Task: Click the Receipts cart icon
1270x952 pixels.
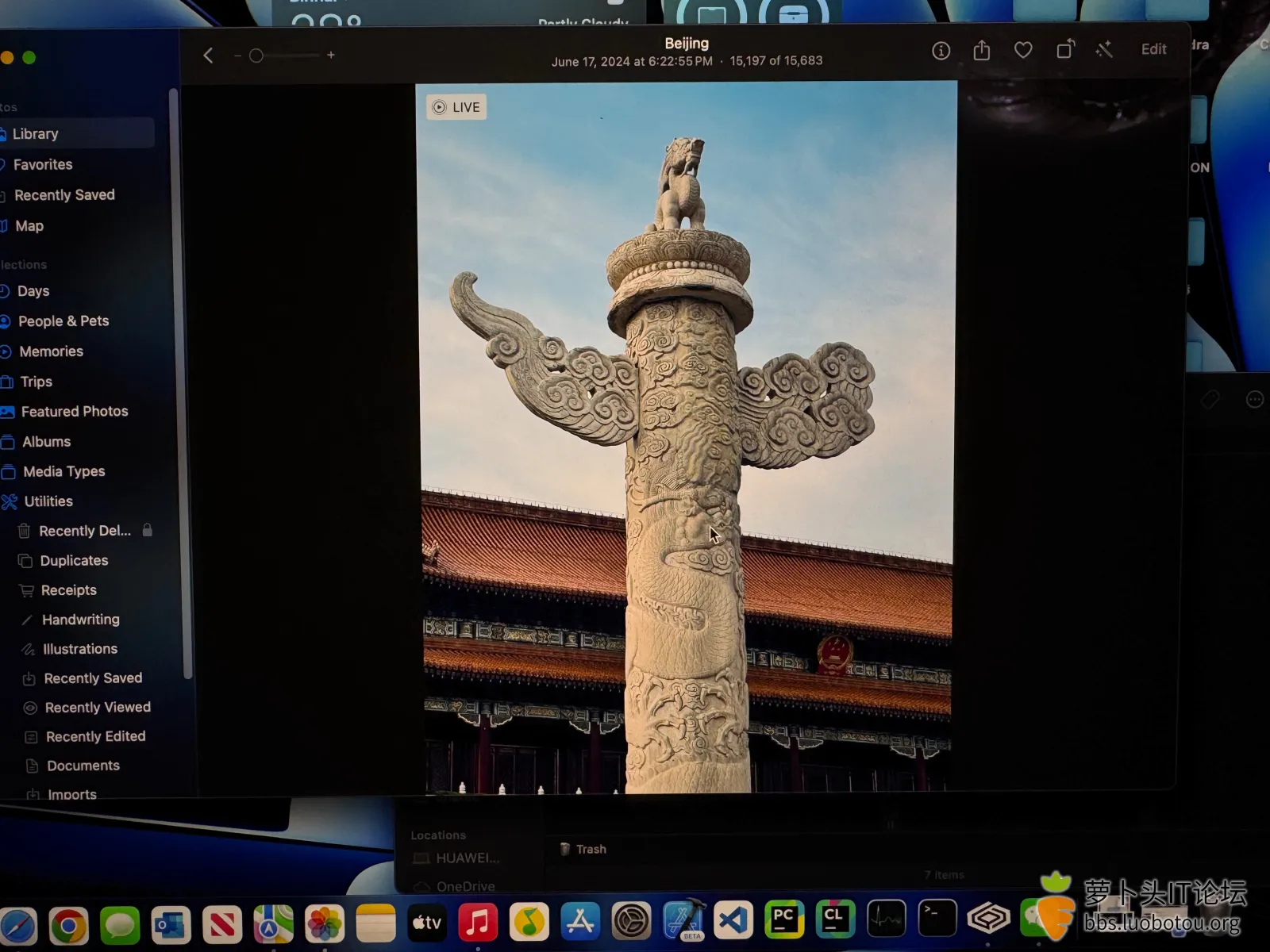Action: point(27,590)
